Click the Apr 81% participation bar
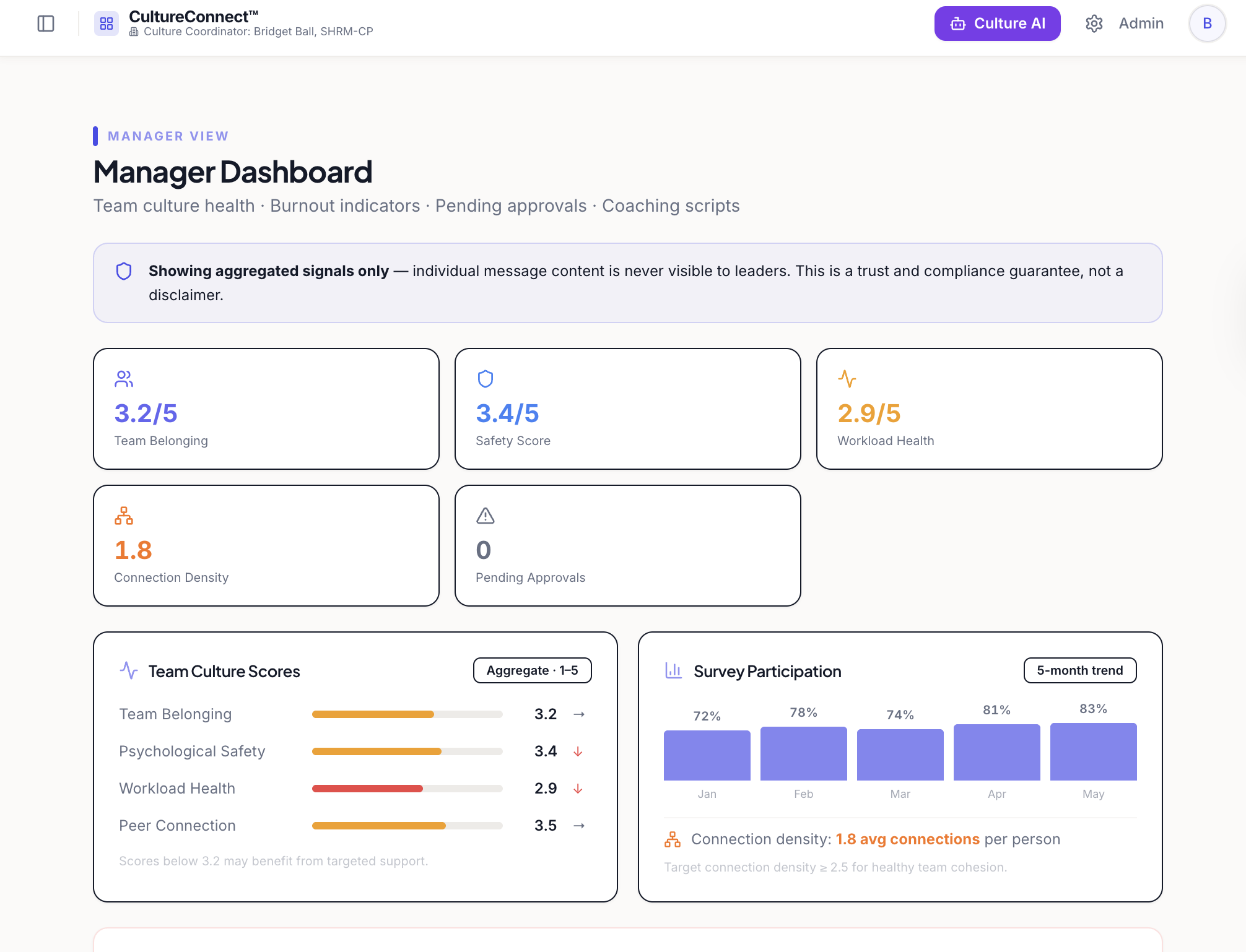Image resolution: width=1246 pixels, height=952 pixels. (x=997, y=752)
